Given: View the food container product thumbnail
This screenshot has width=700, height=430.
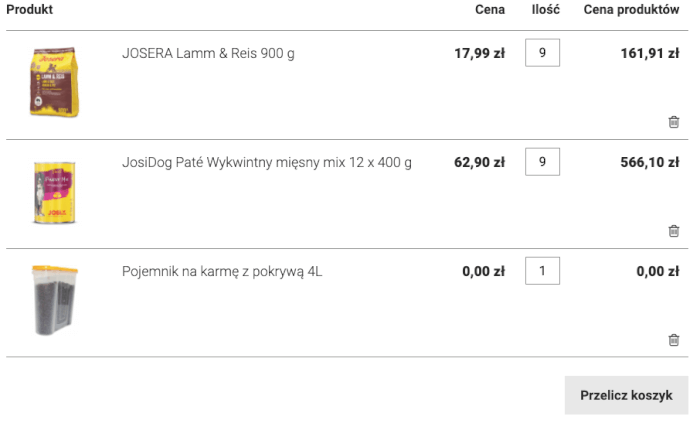Looking at the screenshot, I should [54, 300].
